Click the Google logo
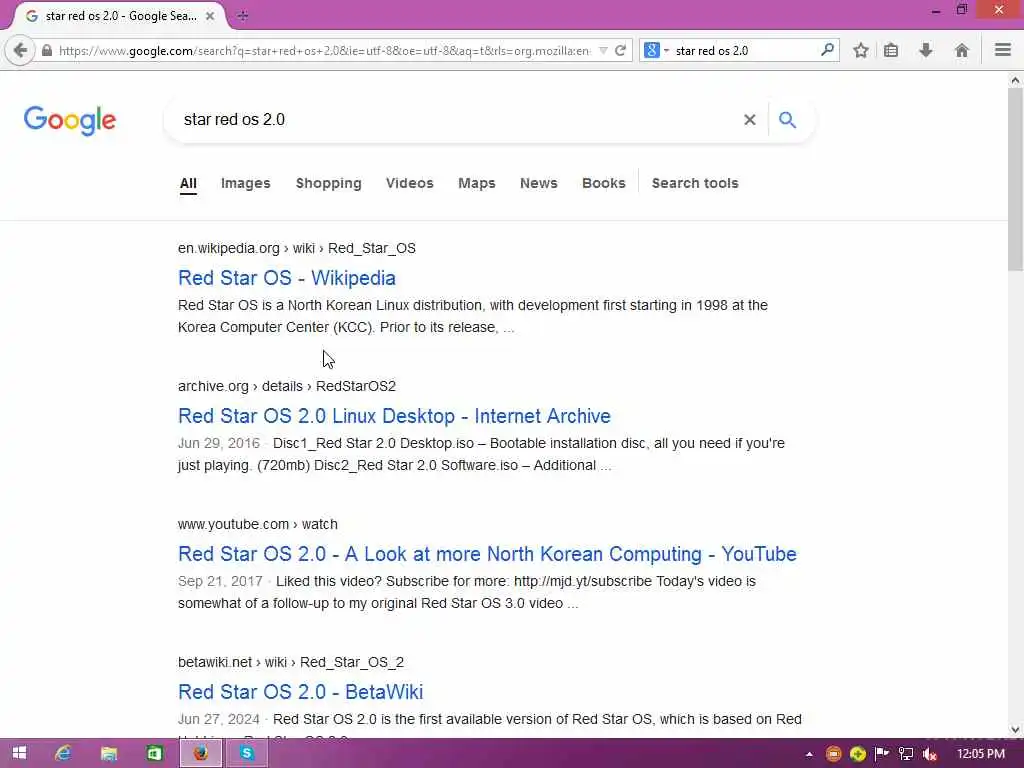Image resolution: width=1024 pixels, height=768 pixels. point(70,120)
